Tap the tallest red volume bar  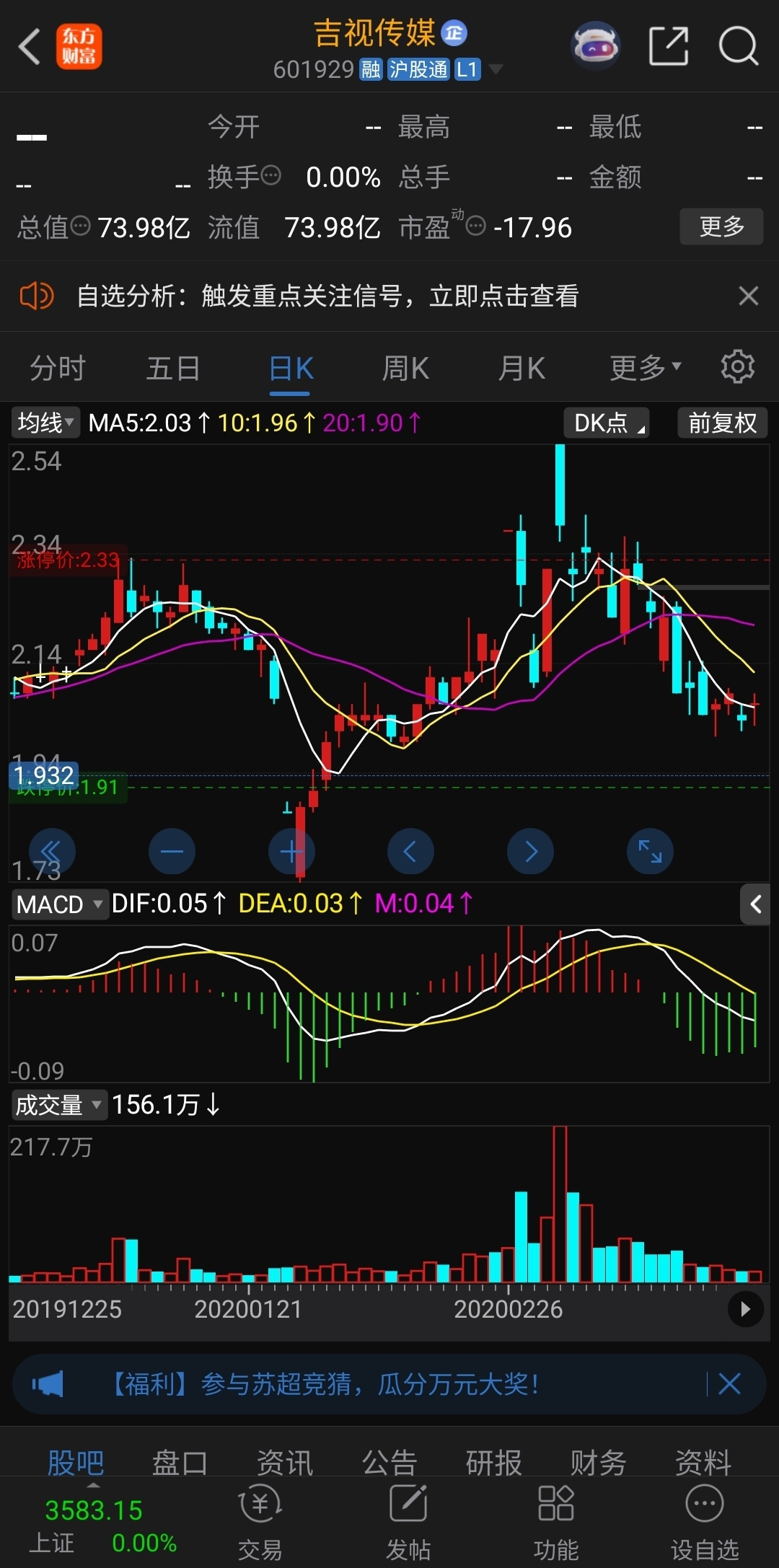560,1204
